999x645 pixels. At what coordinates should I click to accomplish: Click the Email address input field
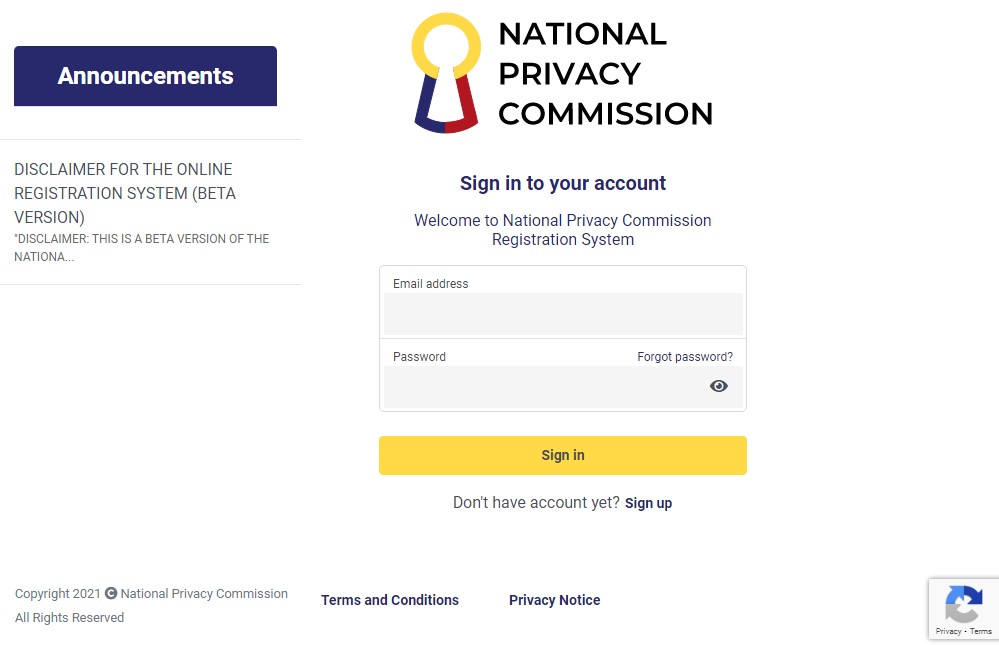[562, 313]
